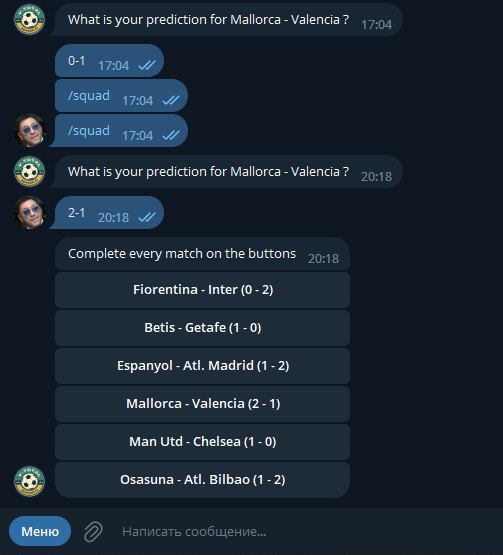Select the Betis - Getafe (1 - 0) button
This screenshot has height=555, width=503.
pyautogui.click(x=202, y=328)
